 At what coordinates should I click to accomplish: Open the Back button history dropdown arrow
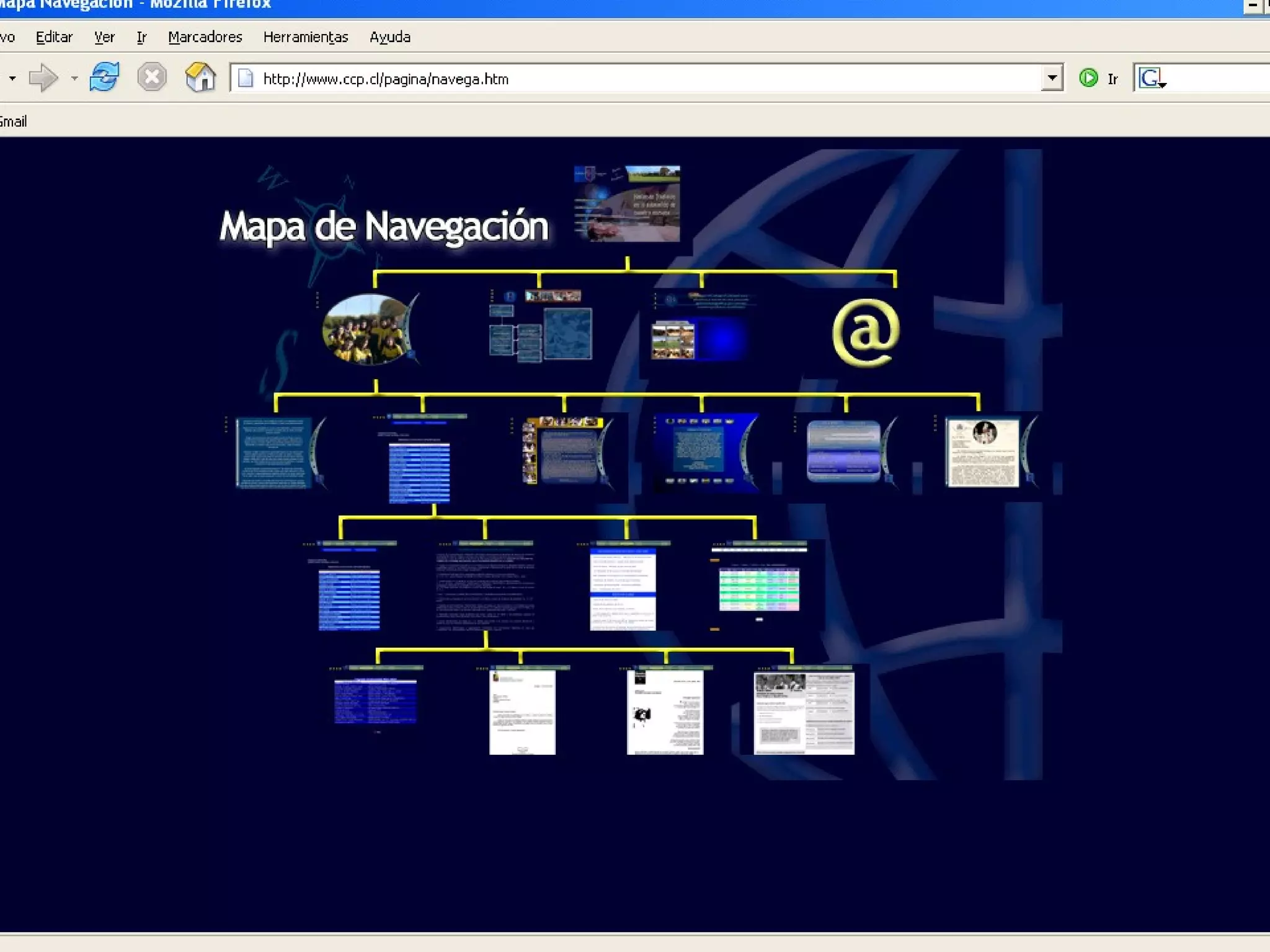(x=12, y=79)
